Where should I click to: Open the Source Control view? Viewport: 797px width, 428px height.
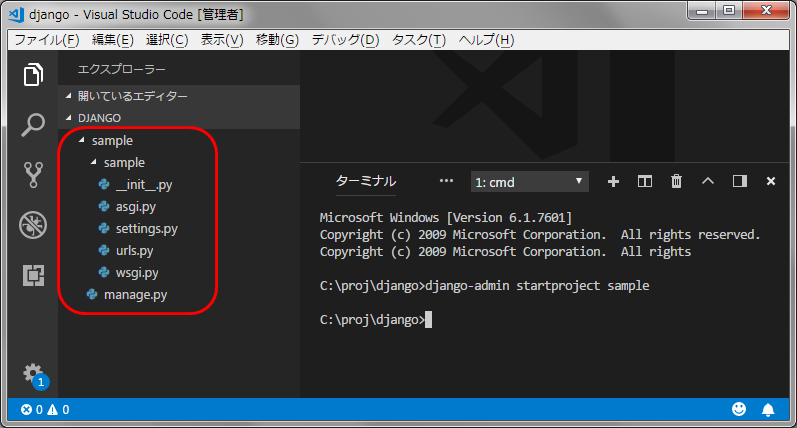pos(33,175)
